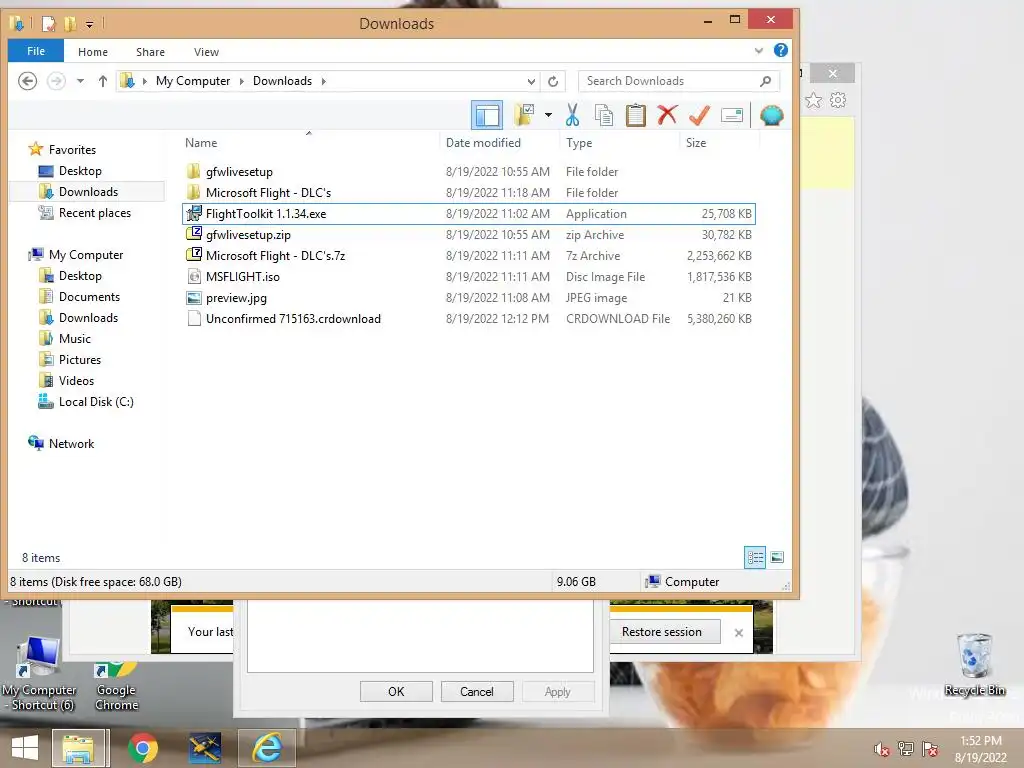Image resolution: width=1024 pixels, height=768 pixels.
Task: Sort by the Size column header
Action: coord(696,142)
